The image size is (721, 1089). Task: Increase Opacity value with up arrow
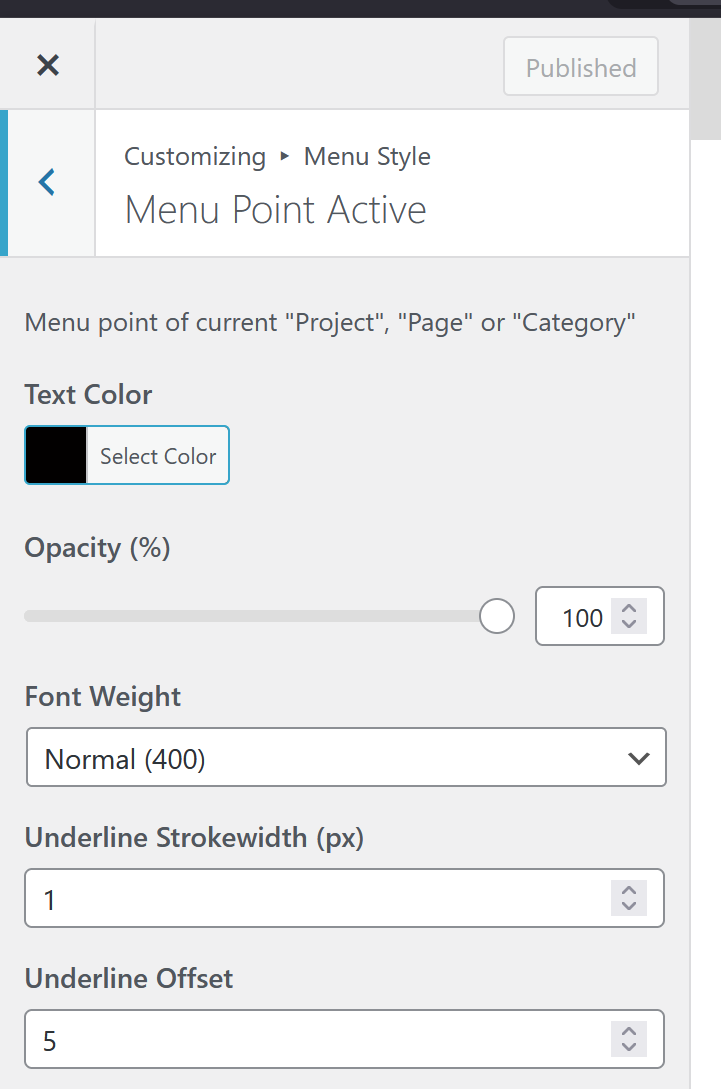point(629,608)
